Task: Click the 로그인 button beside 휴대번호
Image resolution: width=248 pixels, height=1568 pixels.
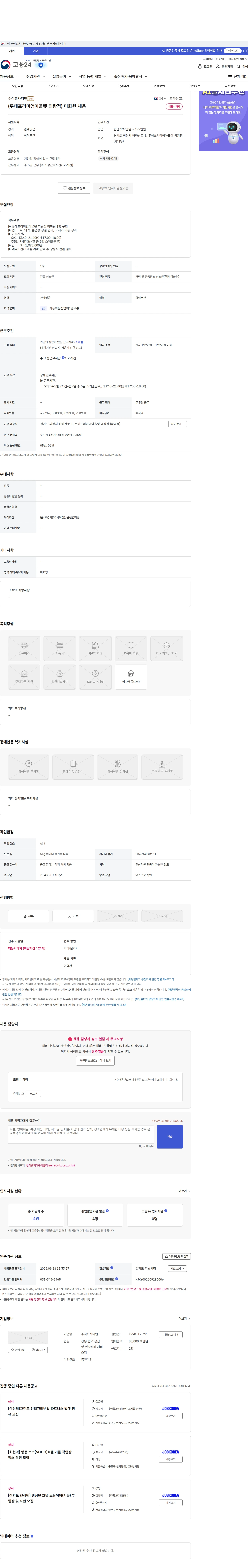Action: [x=33, y=1094]
